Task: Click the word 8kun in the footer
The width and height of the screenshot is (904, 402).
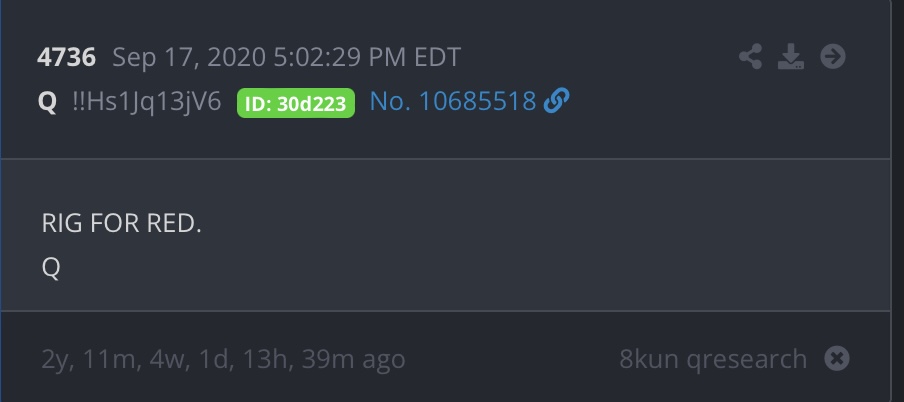Action: tap(649, 359)
